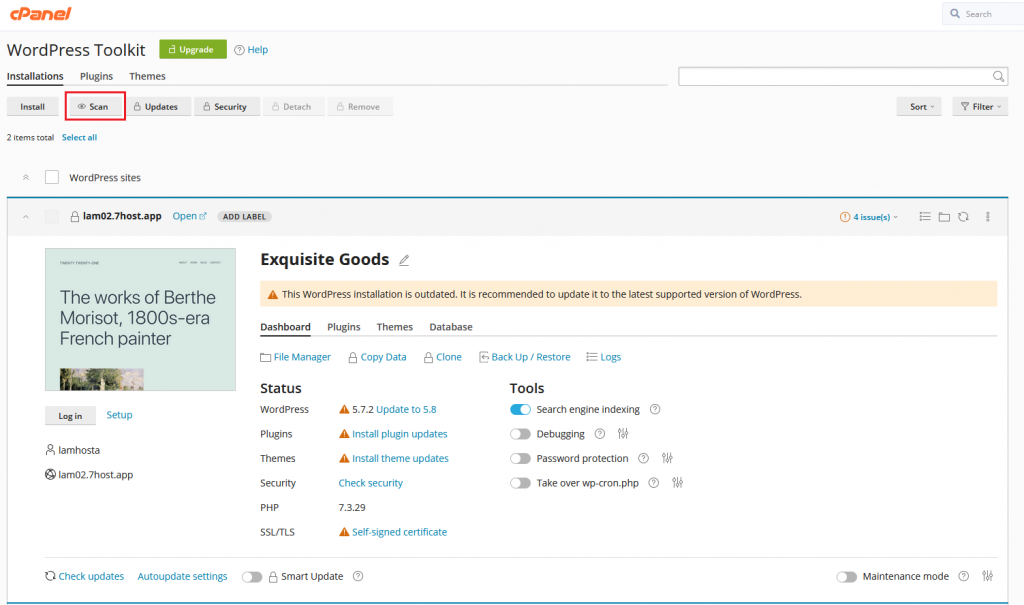Click the Exquisite Goods site preview thumbnail

click(140, 319)
